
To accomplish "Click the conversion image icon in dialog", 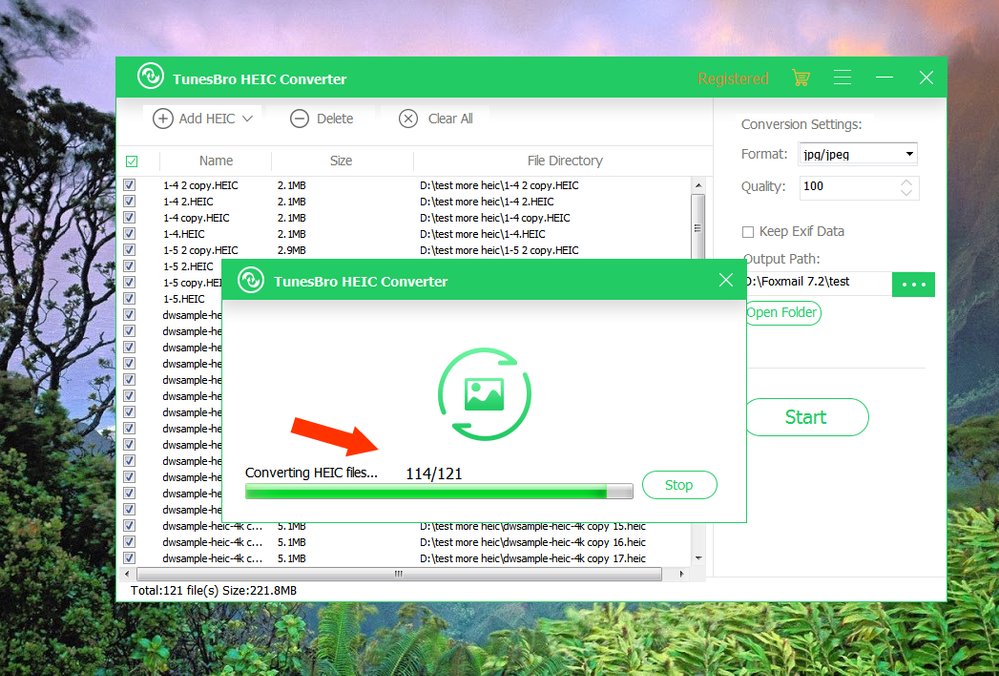I will click(484, 394).
